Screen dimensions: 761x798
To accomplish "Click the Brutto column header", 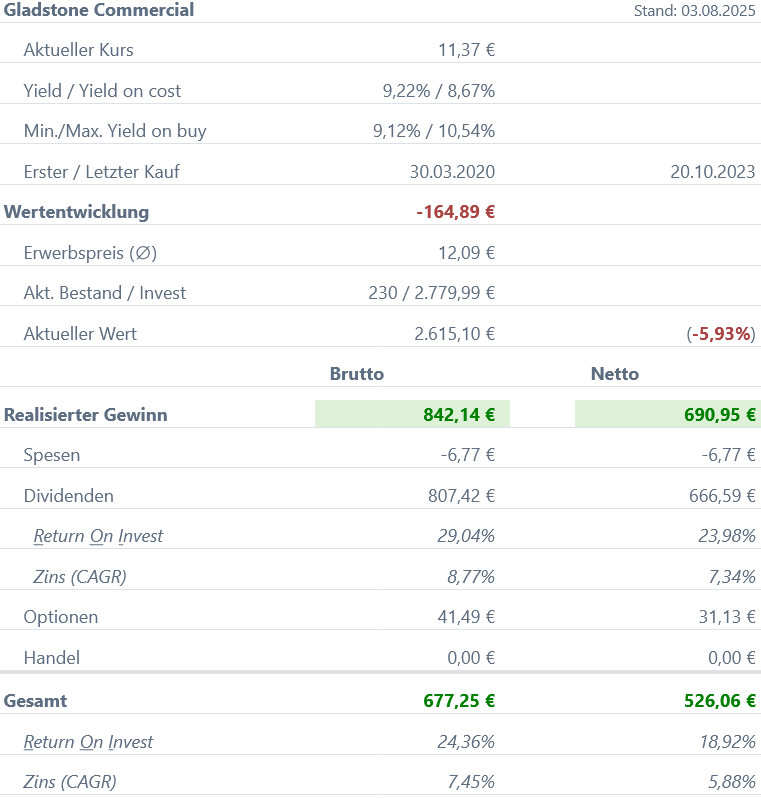I will [x=357, y=374].
